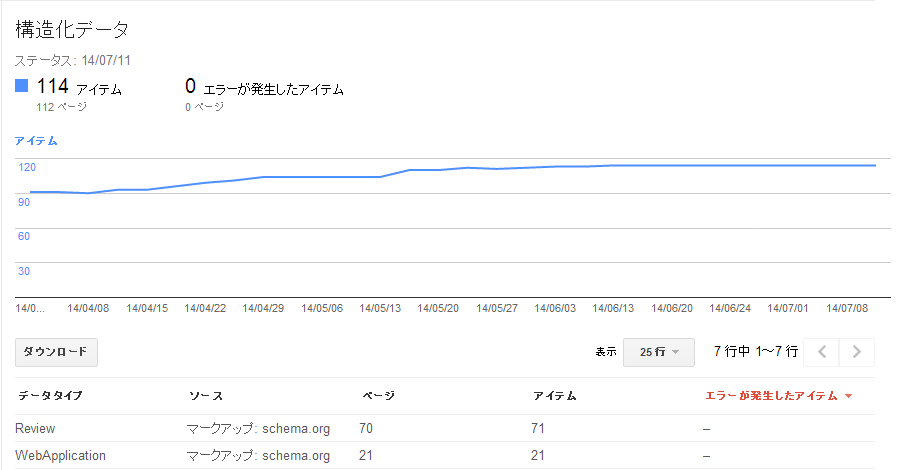Screen dimensions: 900x470
Task: Select the アイテム chart tab label
Action: click(x=36, y=141)
